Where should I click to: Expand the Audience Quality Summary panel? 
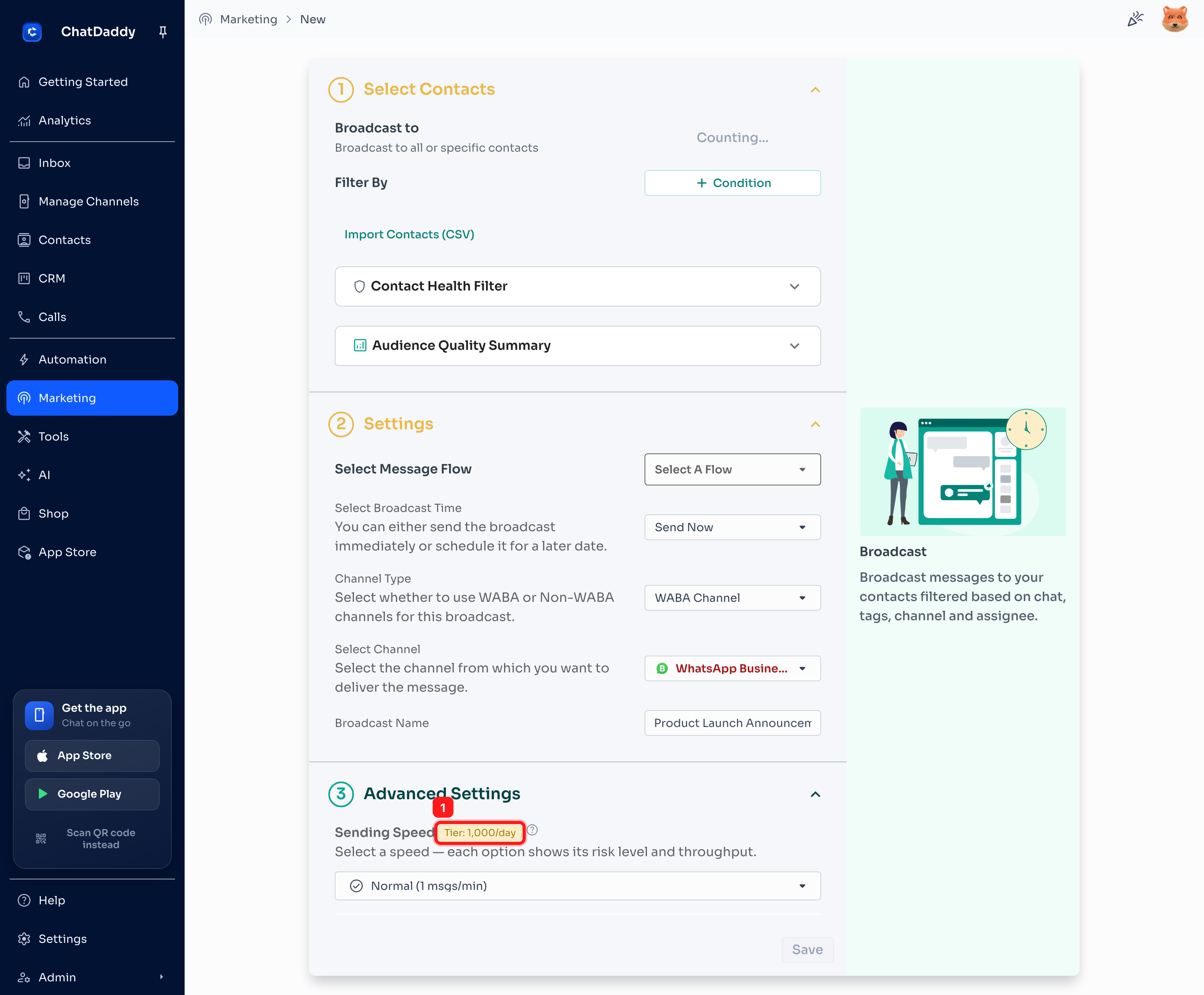point(578,345)
